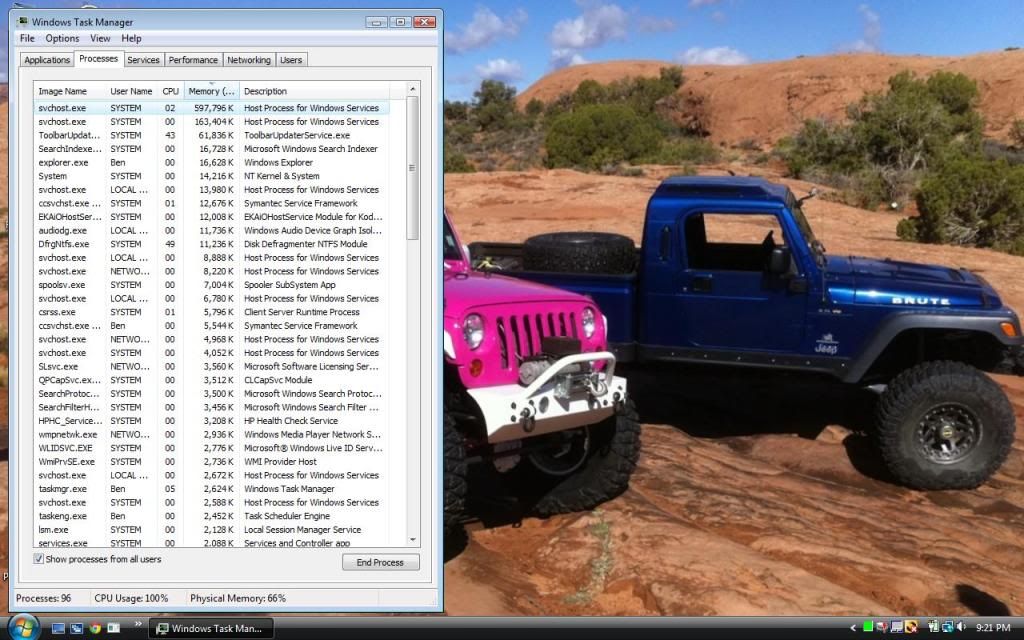Select the Processes tab
Image resolution: width=1024 pixels, height=640 pixels.
coord(99,59)
